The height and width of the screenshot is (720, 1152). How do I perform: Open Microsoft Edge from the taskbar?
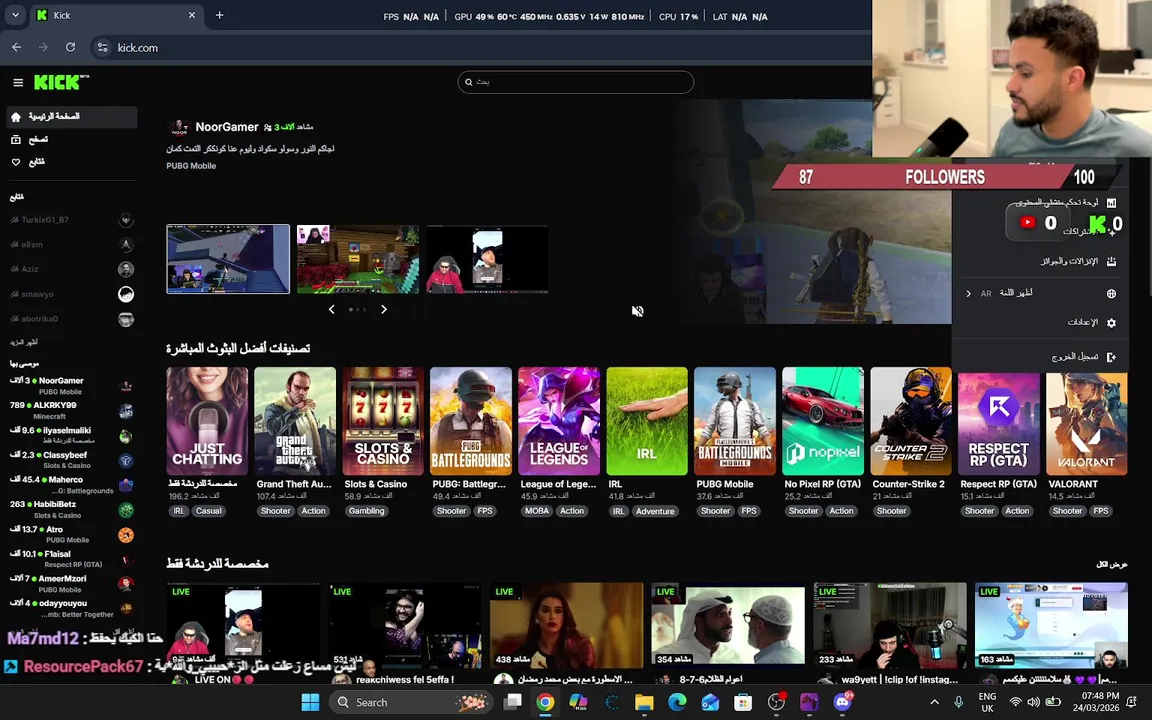coord(677,702)
